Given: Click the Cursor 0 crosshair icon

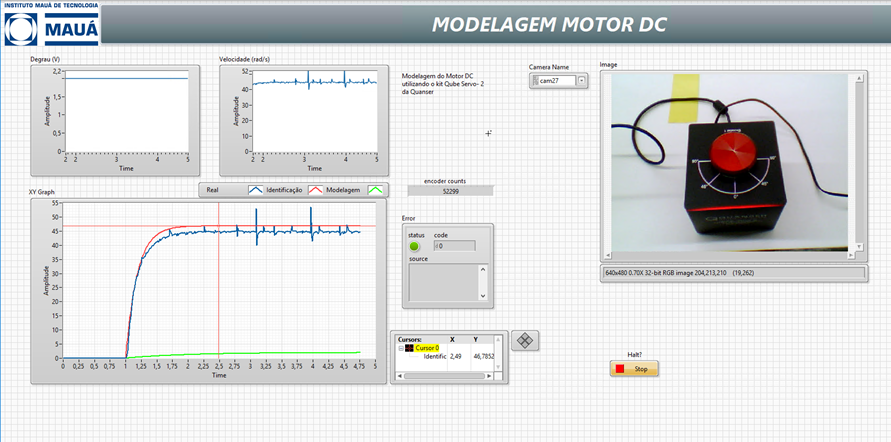Looking at the screenshot, I should [x=410, y=348].
